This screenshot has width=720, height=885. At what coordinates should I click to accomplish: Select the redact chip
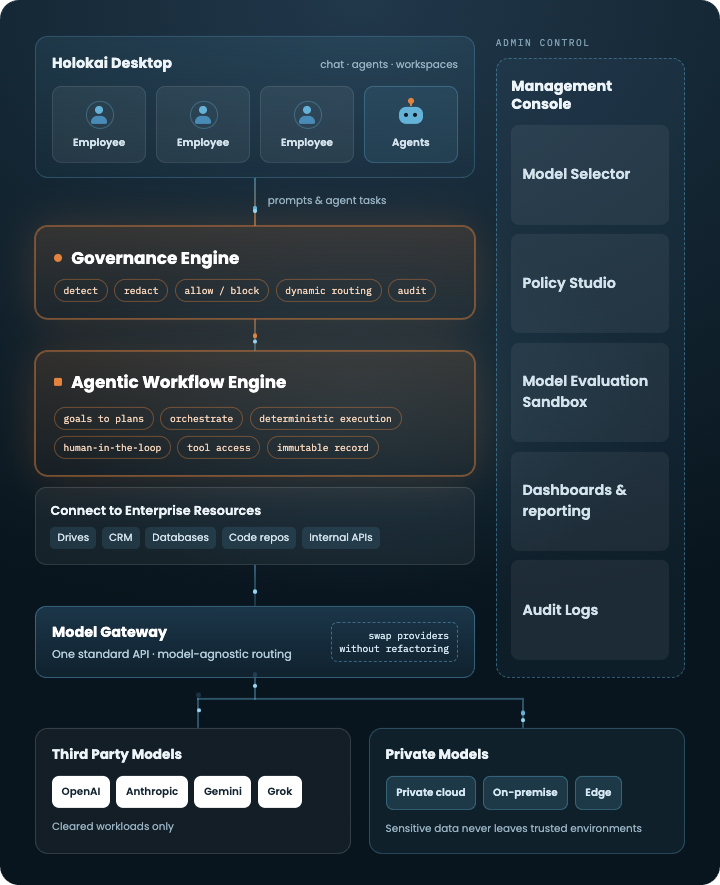tap(141, 291)
